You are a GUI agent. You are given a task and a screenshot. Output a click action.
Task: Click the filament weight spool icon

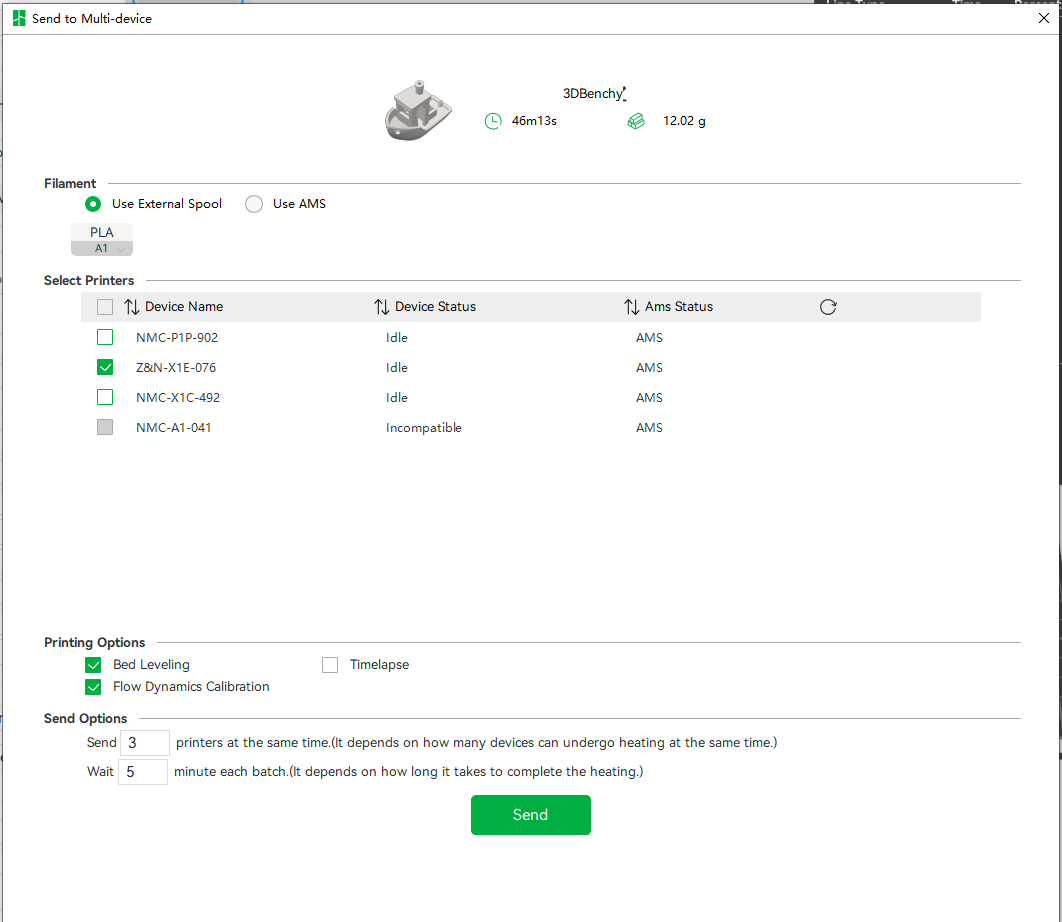click(635, 121)
